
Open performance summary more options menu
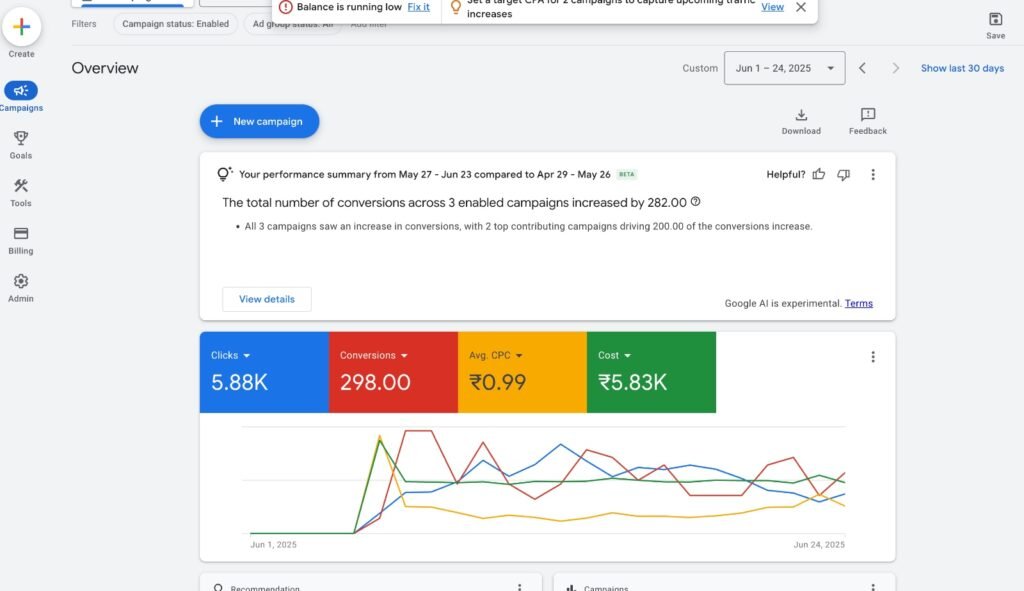coord(872,174)
